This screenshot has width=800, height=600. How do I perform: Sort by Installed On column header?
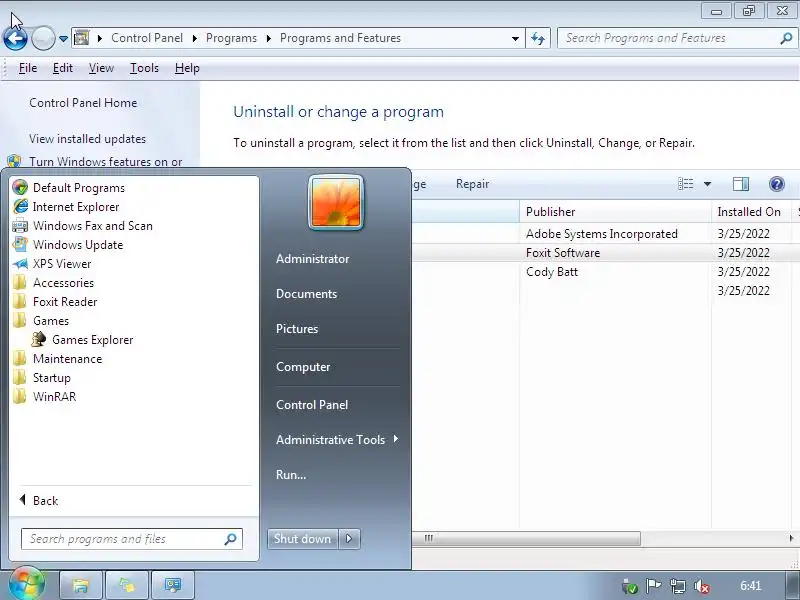[751, 212]
